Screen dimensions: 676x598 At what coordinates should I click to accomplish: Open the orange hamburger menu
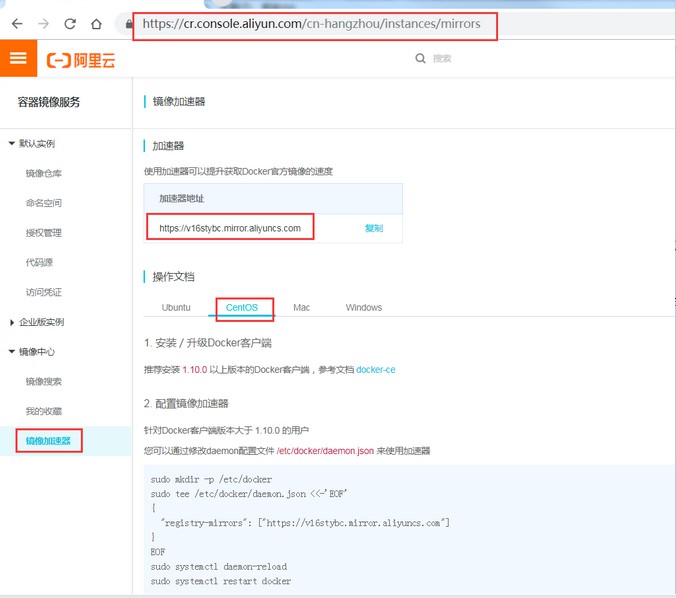pos(18,58)
